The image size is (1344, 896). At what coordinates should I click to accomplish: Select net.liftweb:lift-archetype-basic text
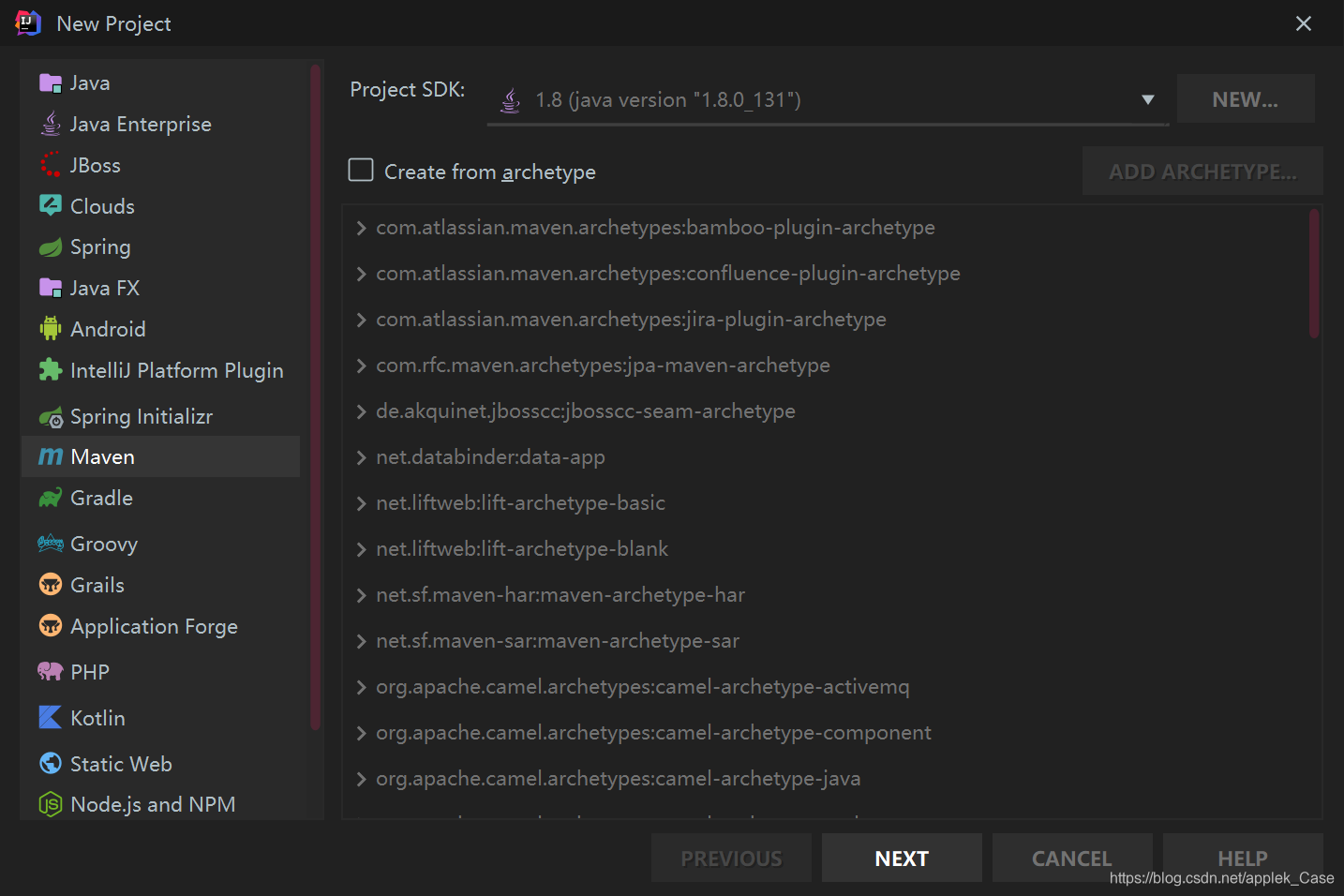point(520,503)
